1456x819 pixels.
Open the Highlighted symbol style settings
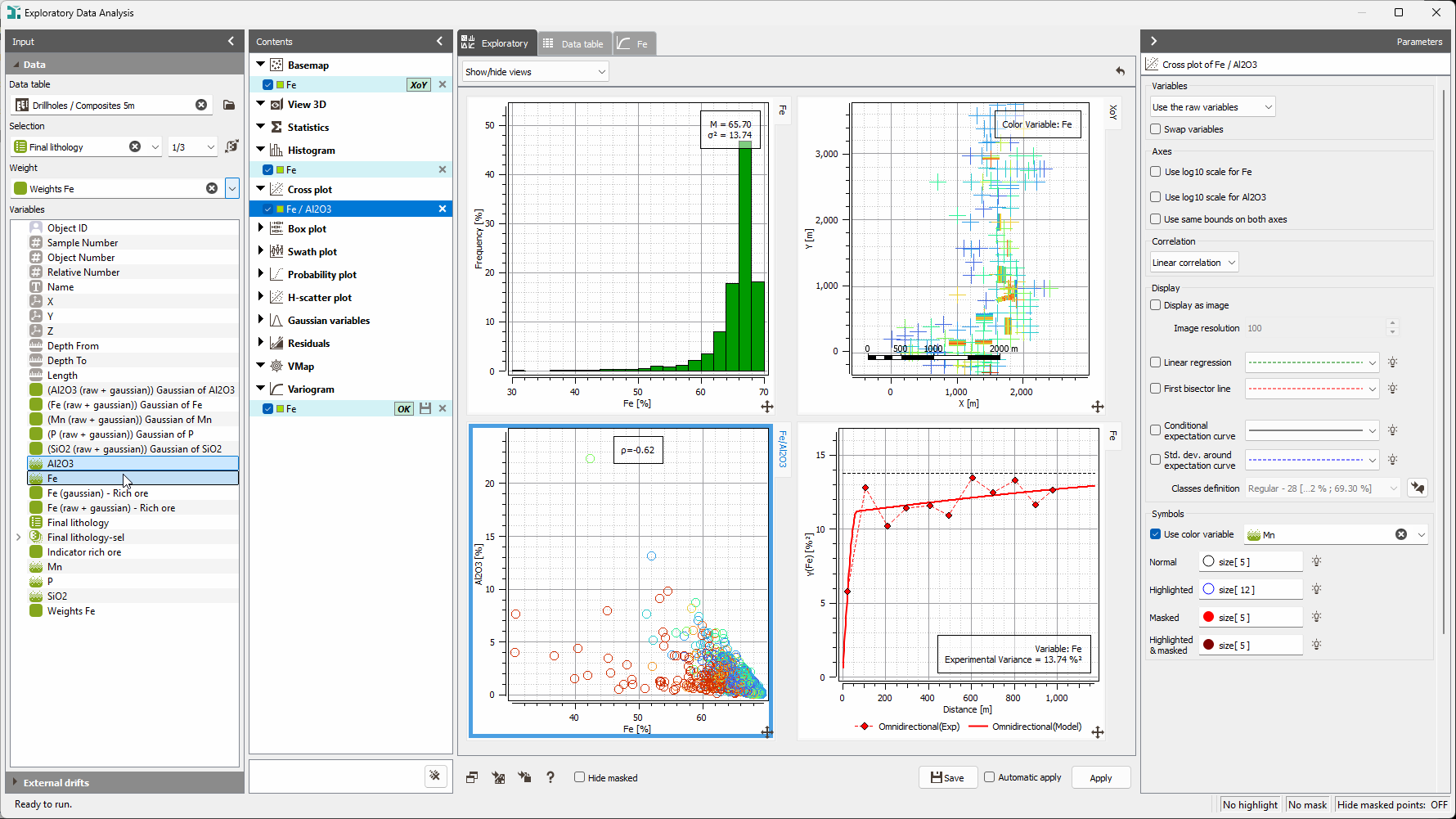1316,589
